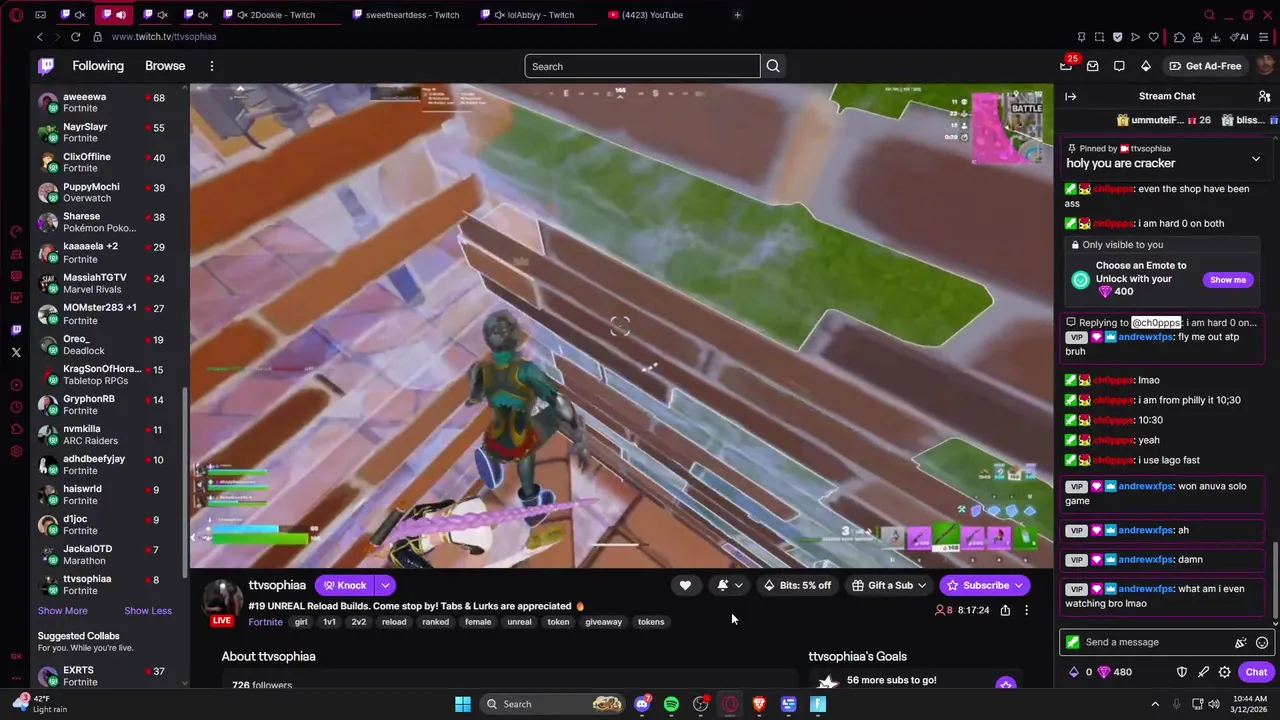Open EXRTS suggested collab channel
Screen dimensions: 1280x720
(108, 675)
